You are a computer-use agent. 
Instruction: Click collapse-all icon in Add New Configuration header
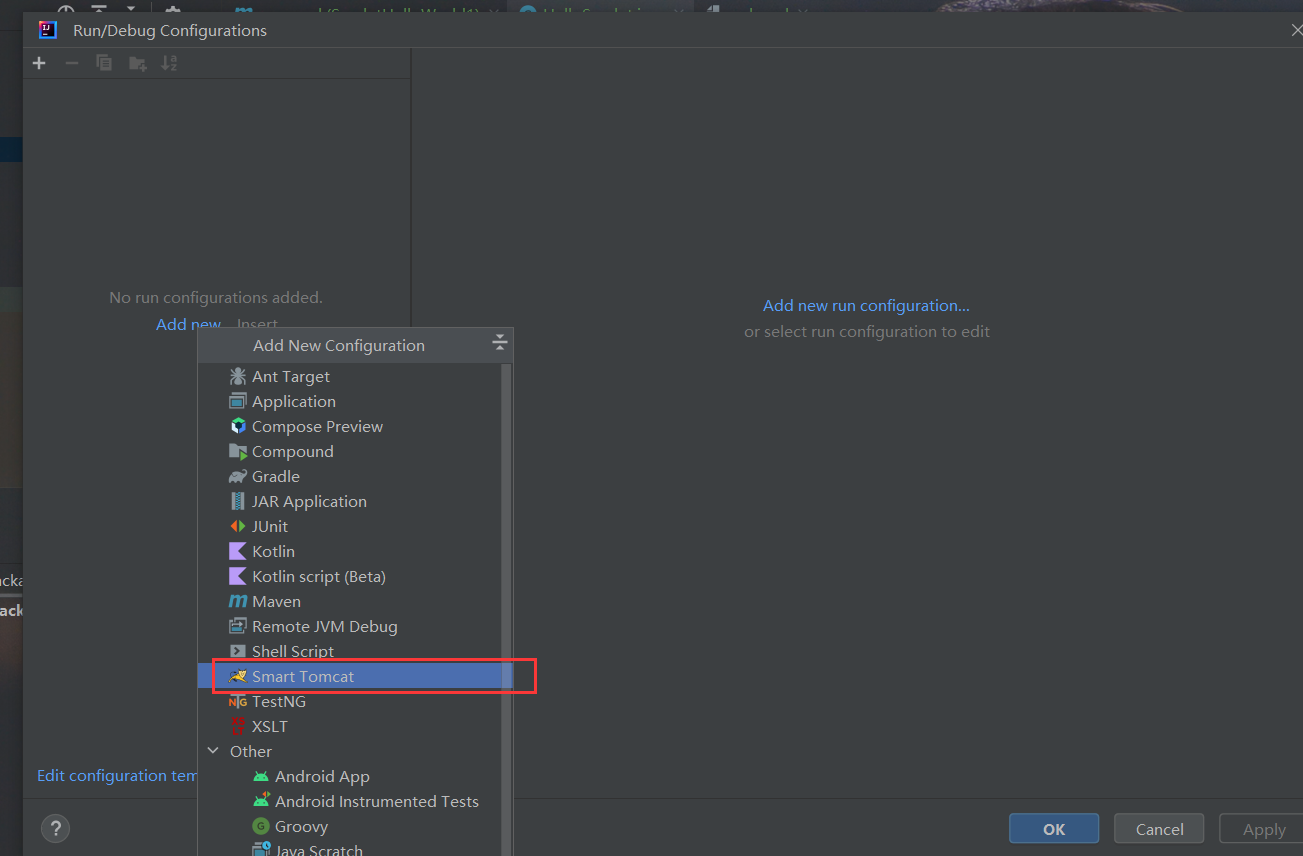pyautogui.click(x=500, y=344)
